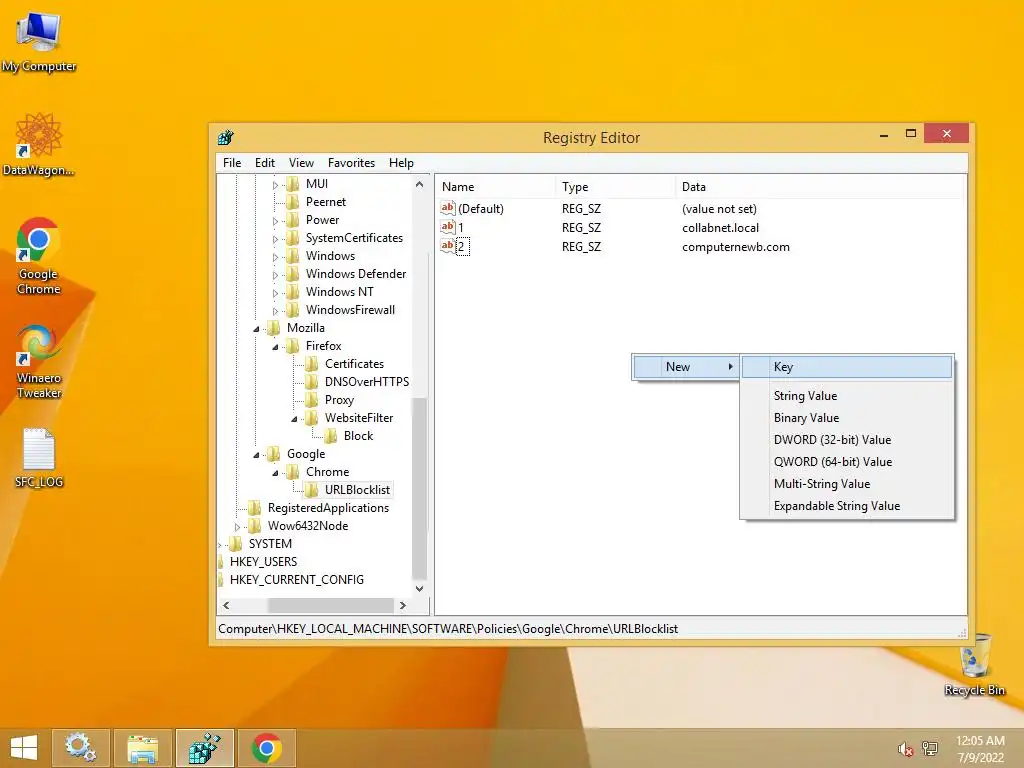Select the computernewb.com data cell
Image resolution: width=1024 pixels, height=768 pixels.
pos(735,247)
